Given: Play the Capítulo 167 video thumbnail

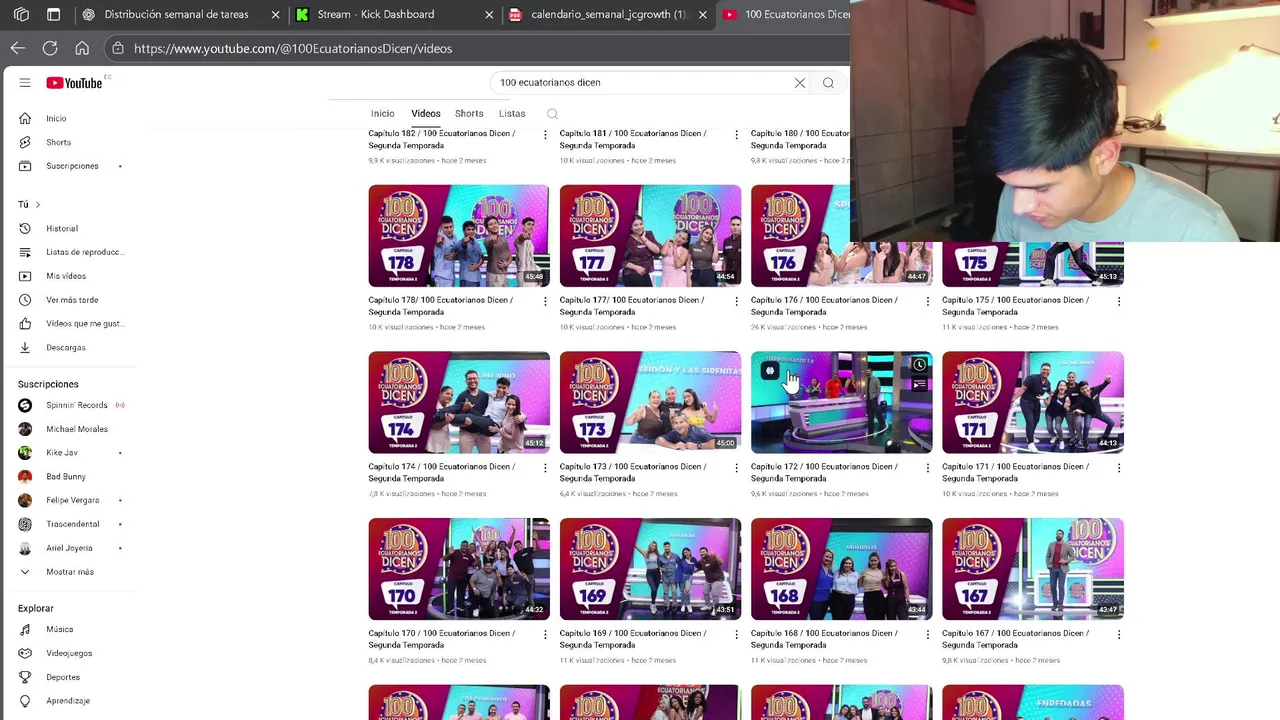Looking at the screenshot, I should tap(1033, 570).
